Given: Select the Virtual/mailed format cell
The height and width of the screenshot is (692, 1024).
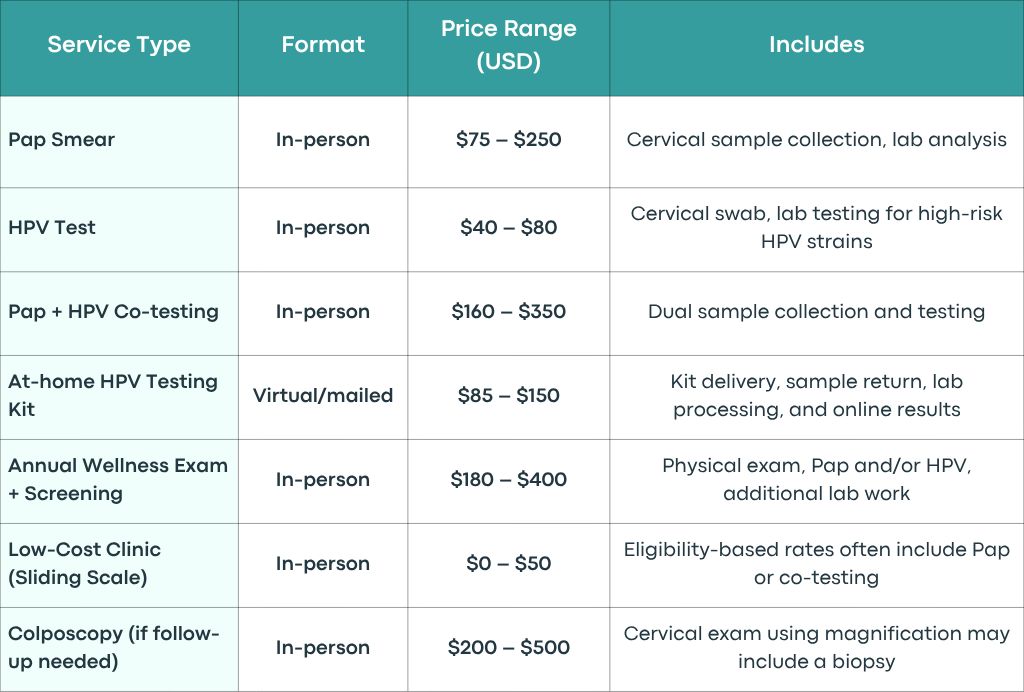Looking at the screenshot, I should coord(323,395).
